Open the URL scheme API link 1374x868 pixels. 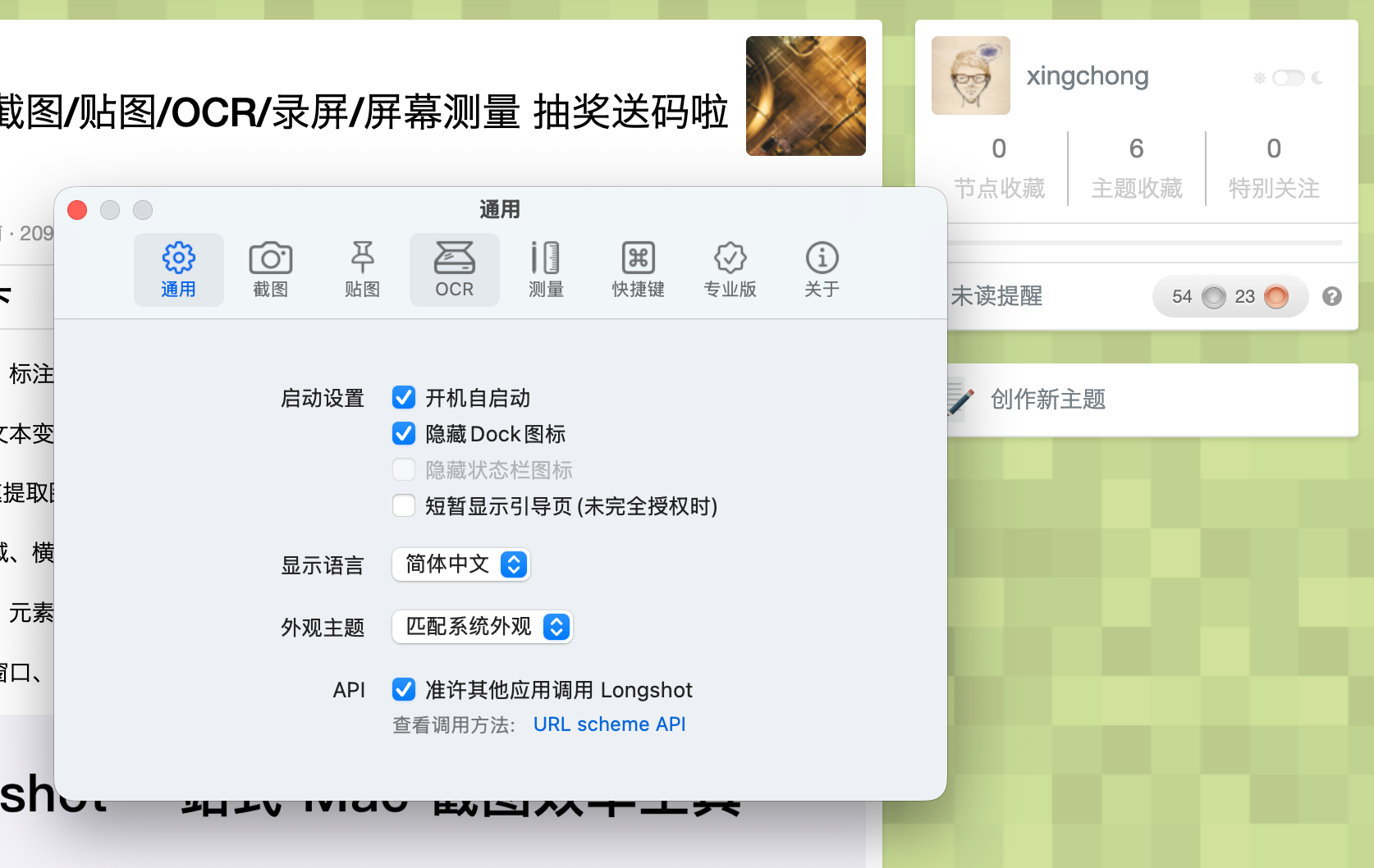click(609, 724)
